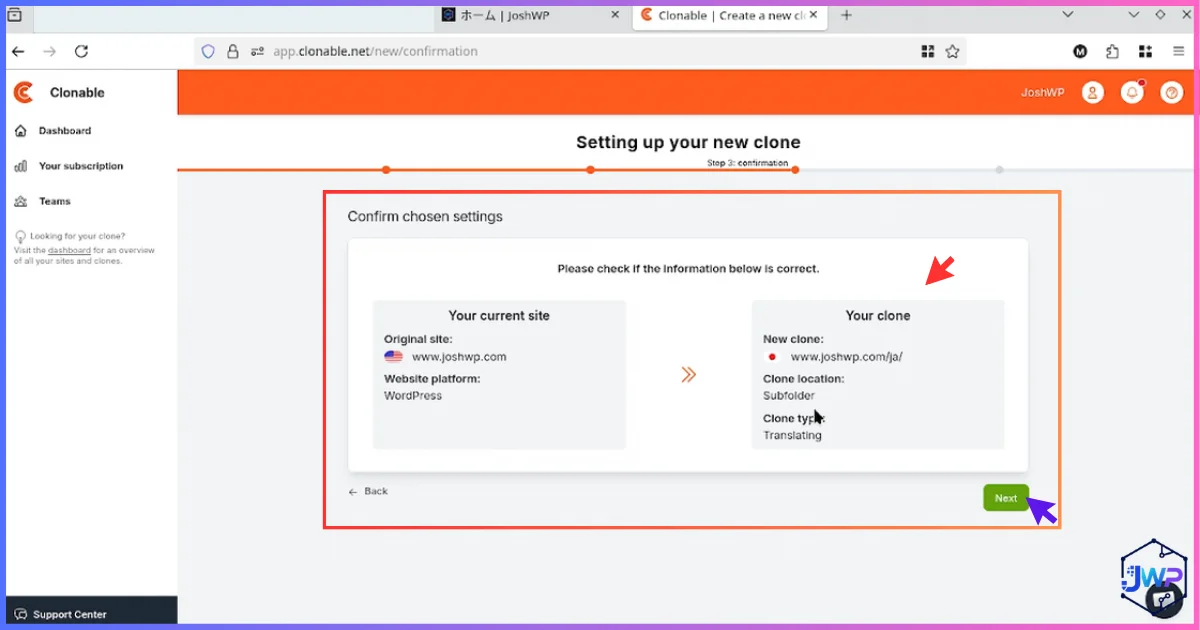Screen dimensions: 1200x630
Task: Click the US flag beside www.joshwp.com
Action: click(394, 356)
